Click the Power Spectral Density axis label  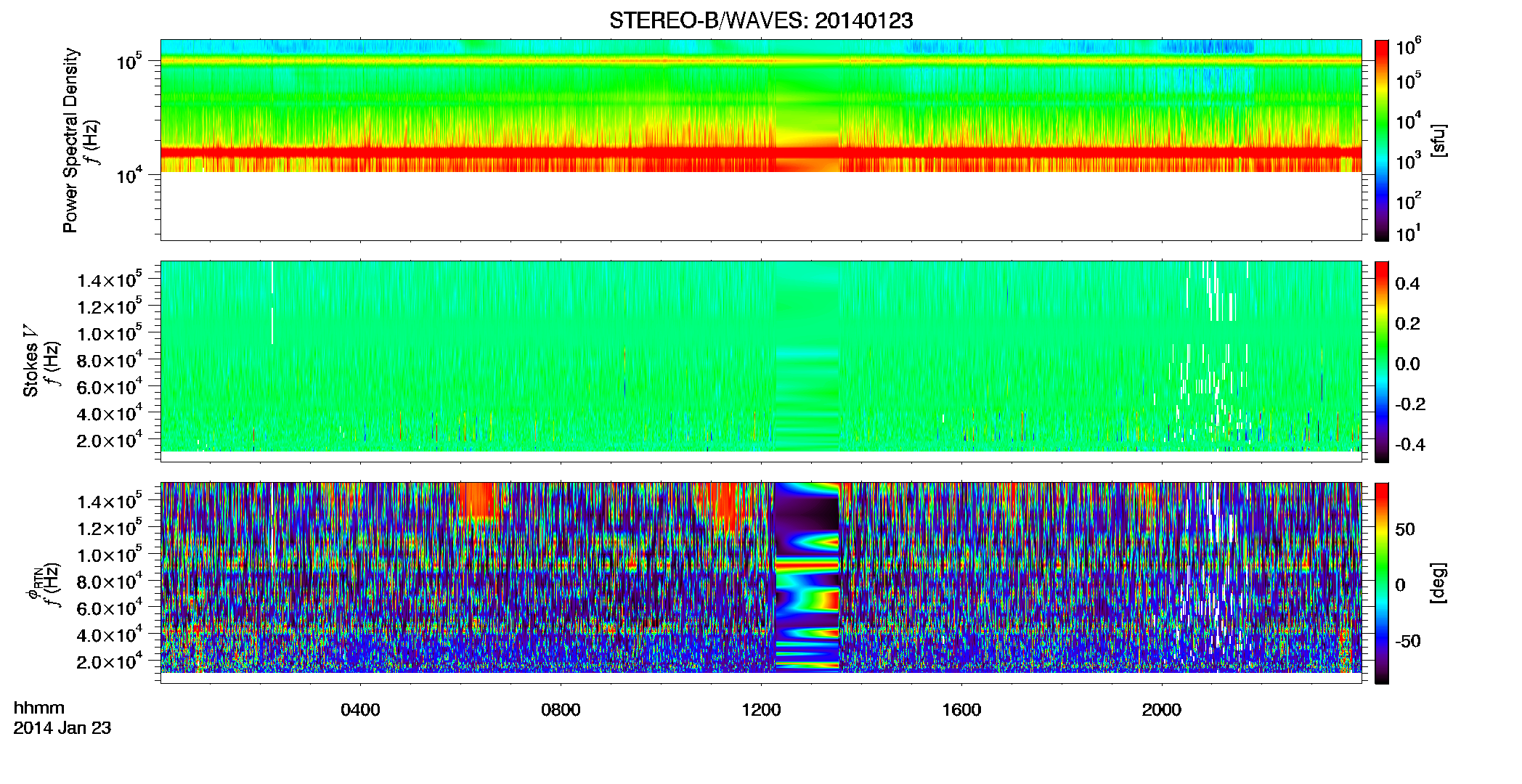pyautogui.click(x=70, y=140)
